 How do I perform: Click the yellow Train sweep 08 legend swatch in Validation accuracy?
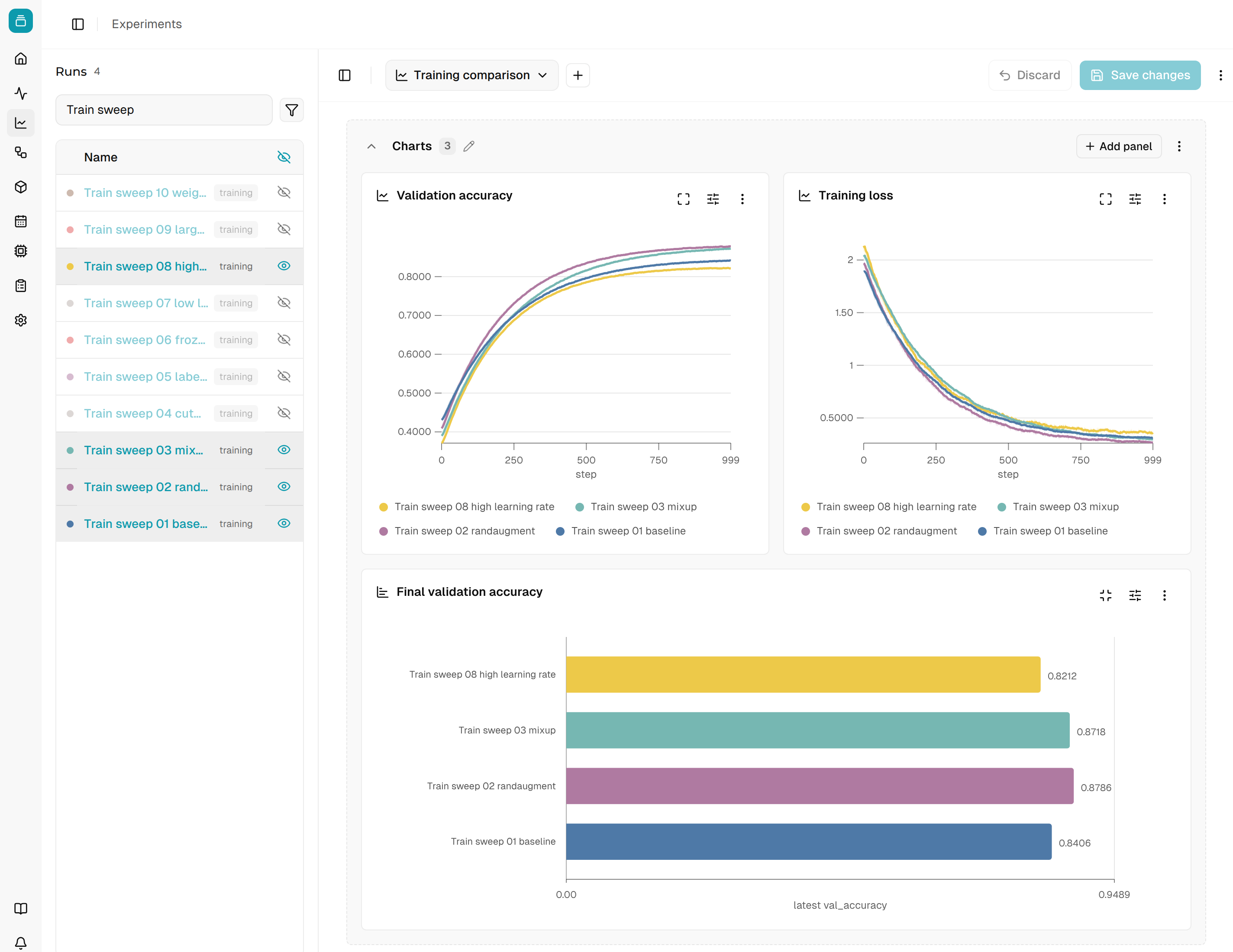pyautogui.click(x=383, y=507)
